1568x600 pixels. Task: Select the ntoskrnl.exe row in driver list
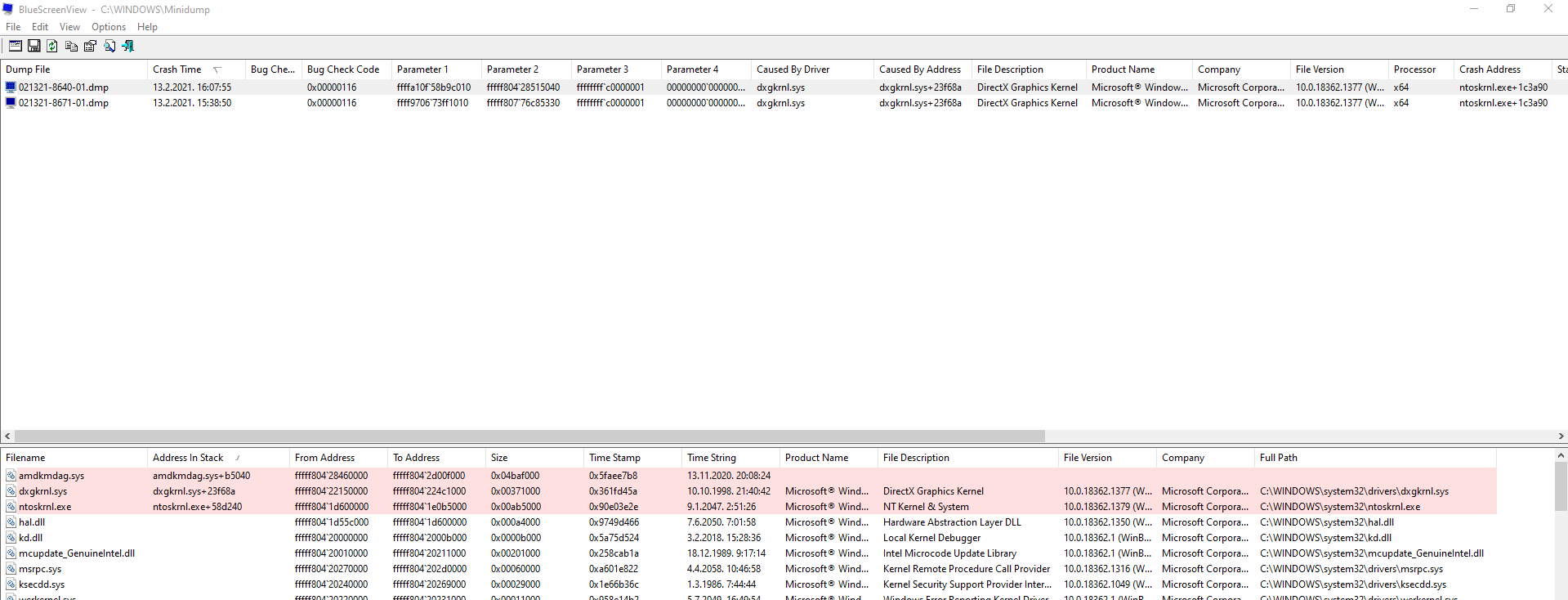click(45, 507)
